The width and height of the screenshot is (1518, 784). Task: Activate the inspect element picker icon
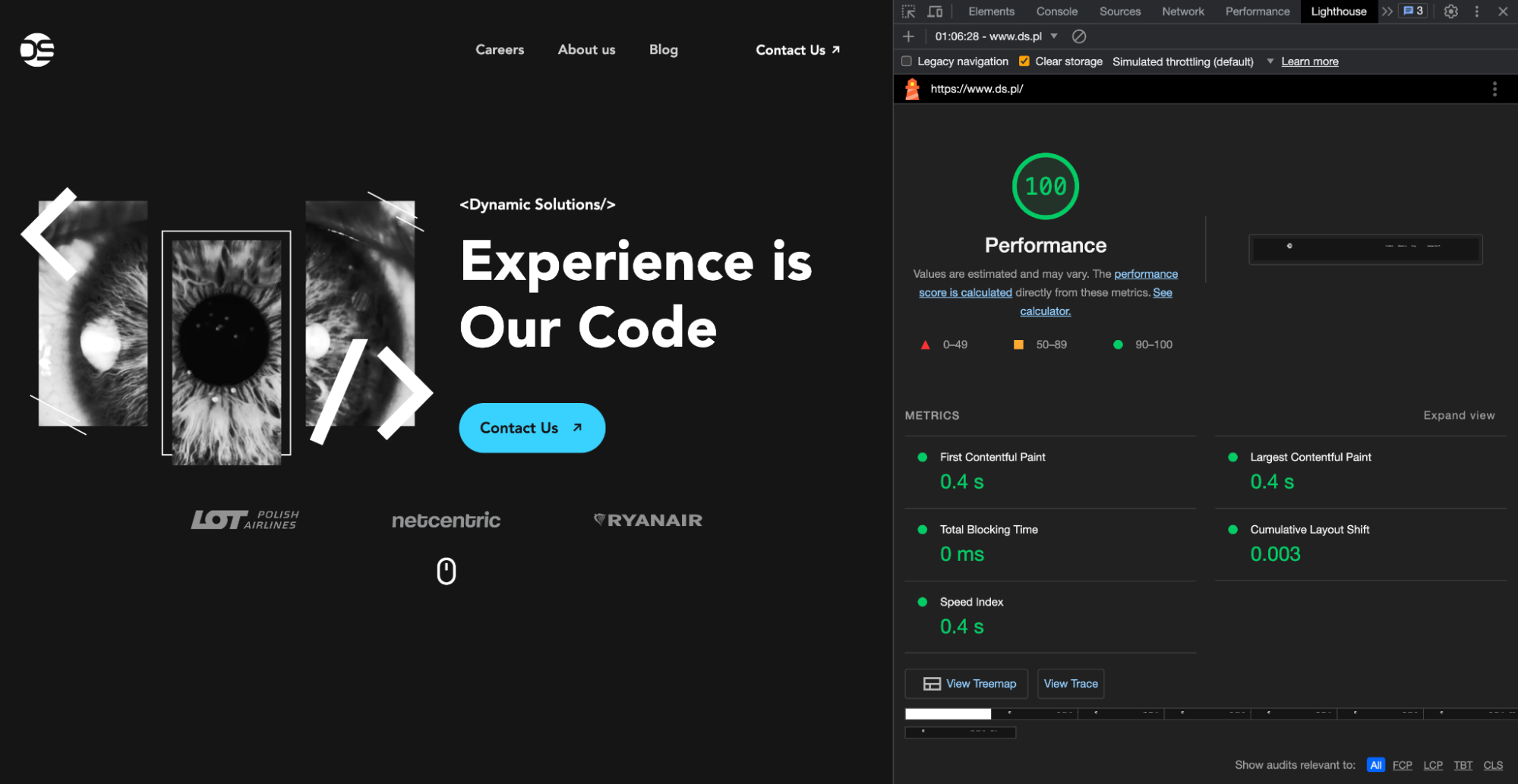[908, 11]
